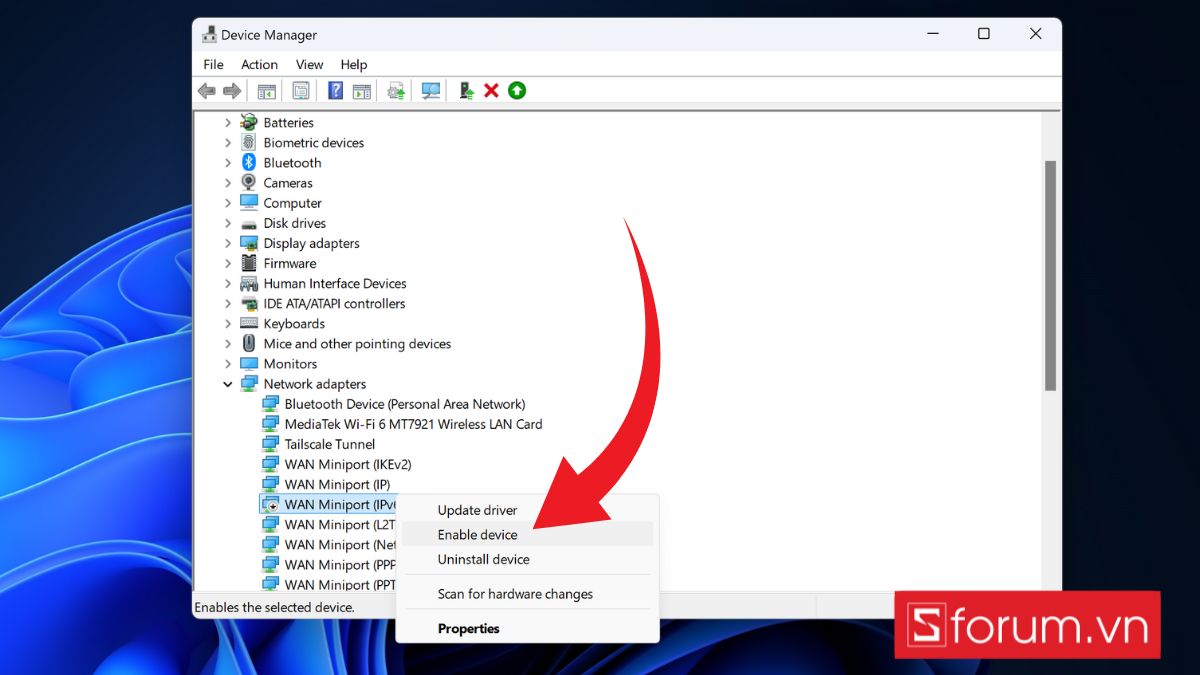Viewport: 1200px width, 675px height.
Task: Open the Properties sheet toolbar icon
Action: coord(301,91)
